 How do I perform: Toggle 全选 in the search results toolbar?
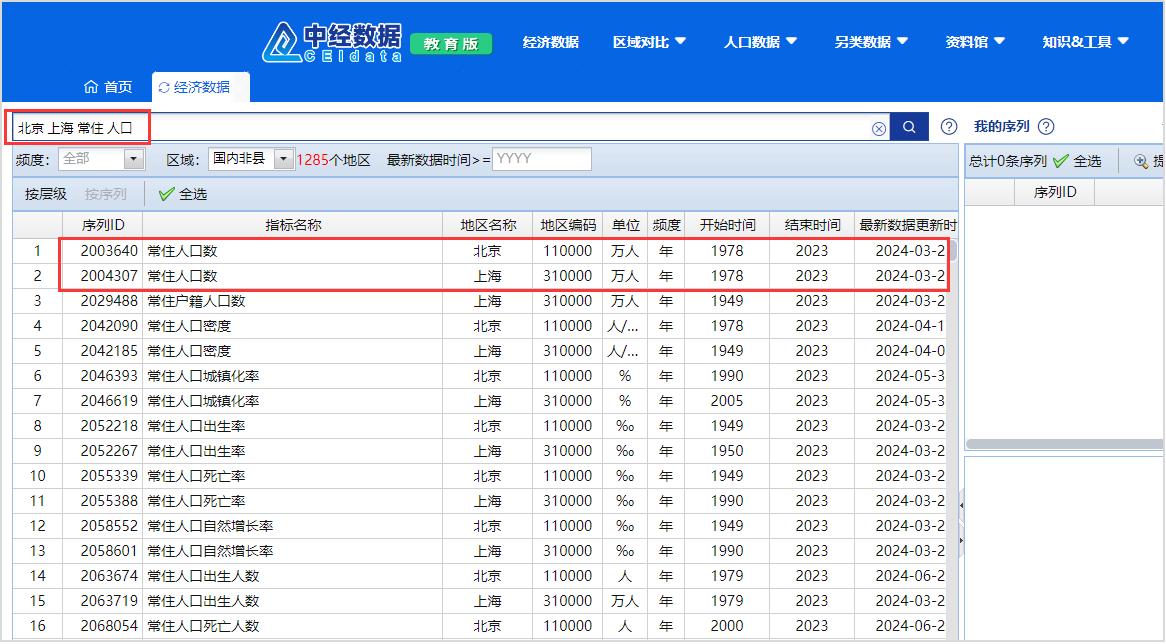(x=183, y=194)
